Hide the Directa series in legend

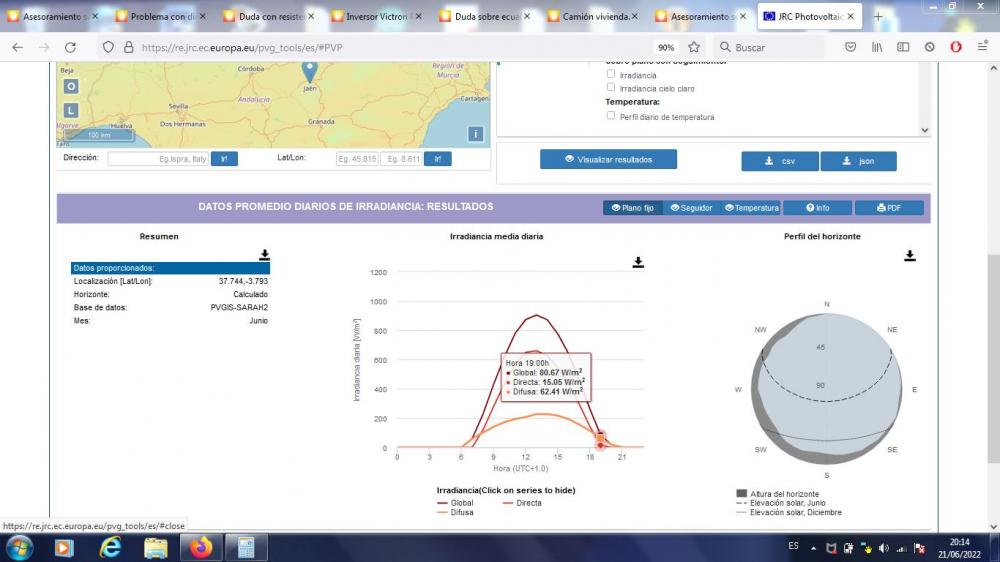[x=522, y=503]
